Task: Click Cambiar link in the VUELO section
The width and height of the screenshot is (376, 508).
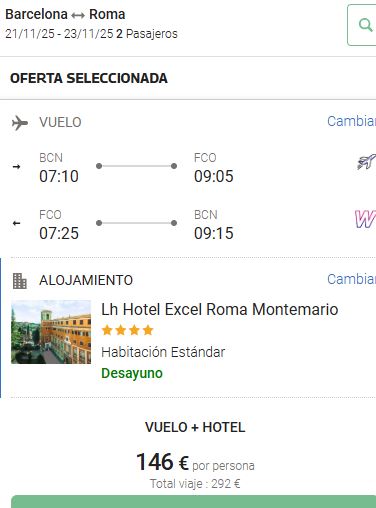Action: point(351,121)
